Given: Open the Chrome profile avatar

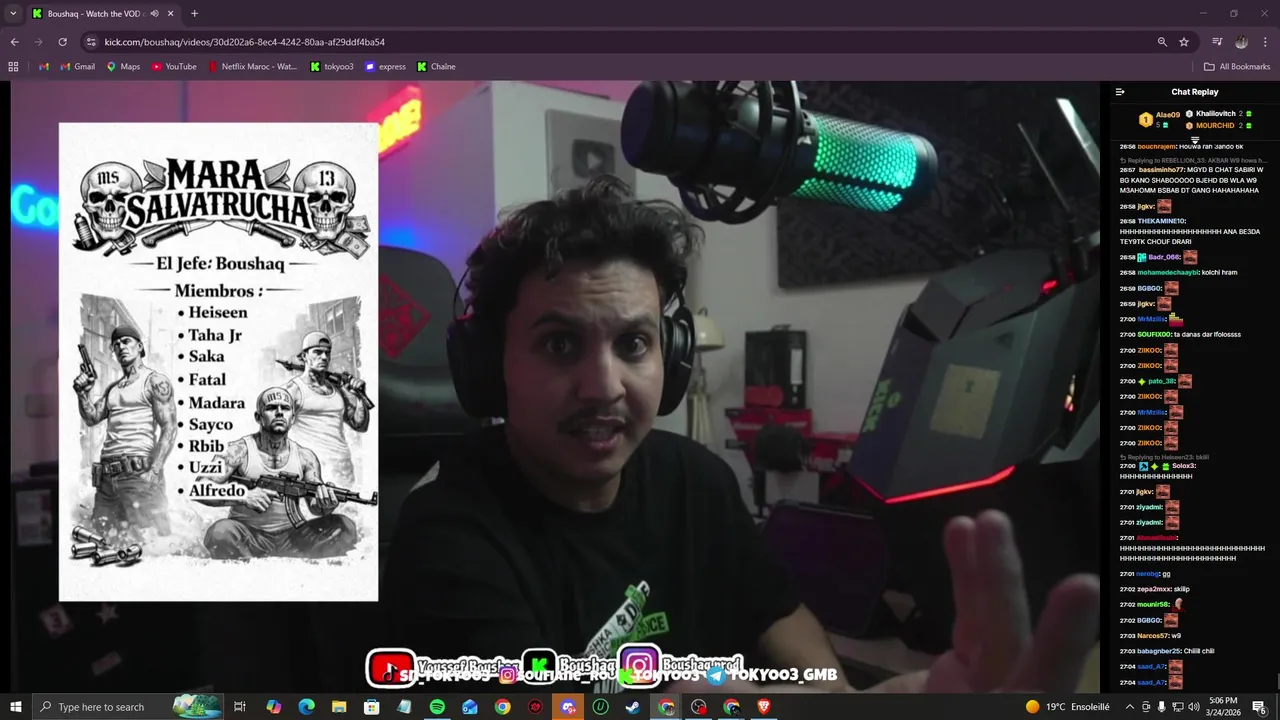Looking at the screenshot, I should (1241, 42).
